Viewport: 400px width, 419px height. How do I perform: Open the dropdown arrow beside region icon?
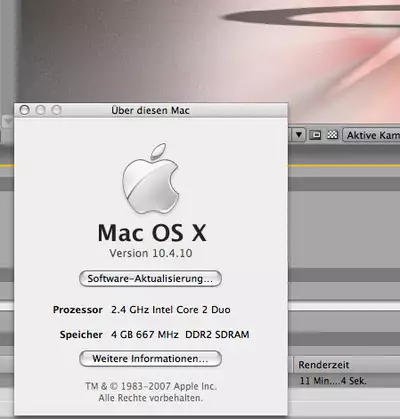(x=299, y=135)
